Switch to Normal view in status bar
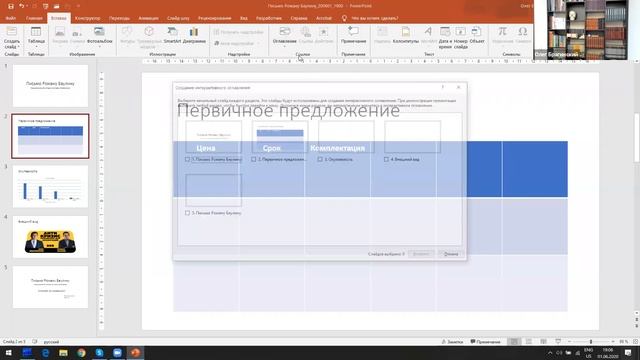Screen dimensions: 640x360 [x=514, y=342]
